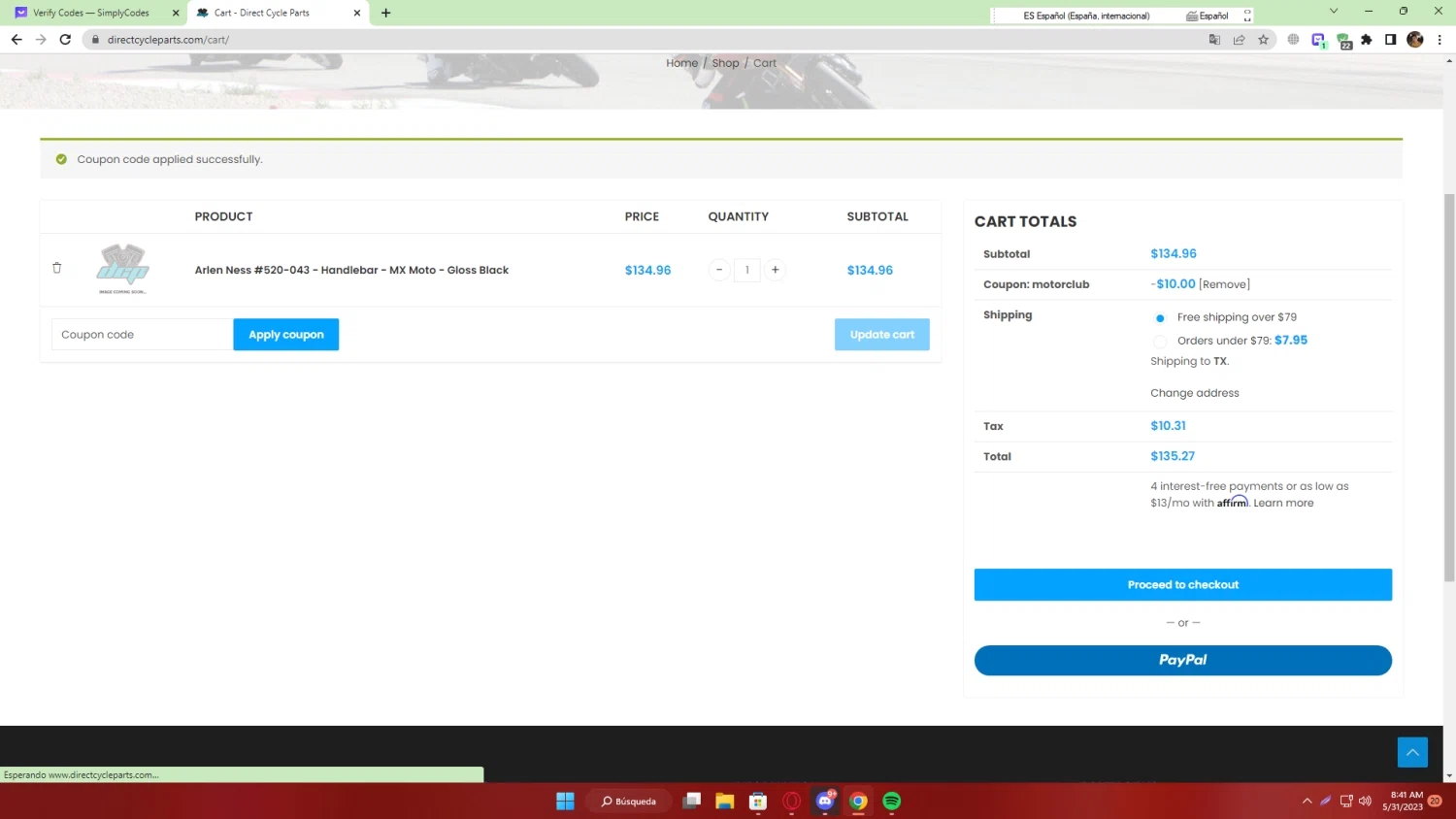
Task: Open Microsoft Store from taskbar
Action: 758,801
